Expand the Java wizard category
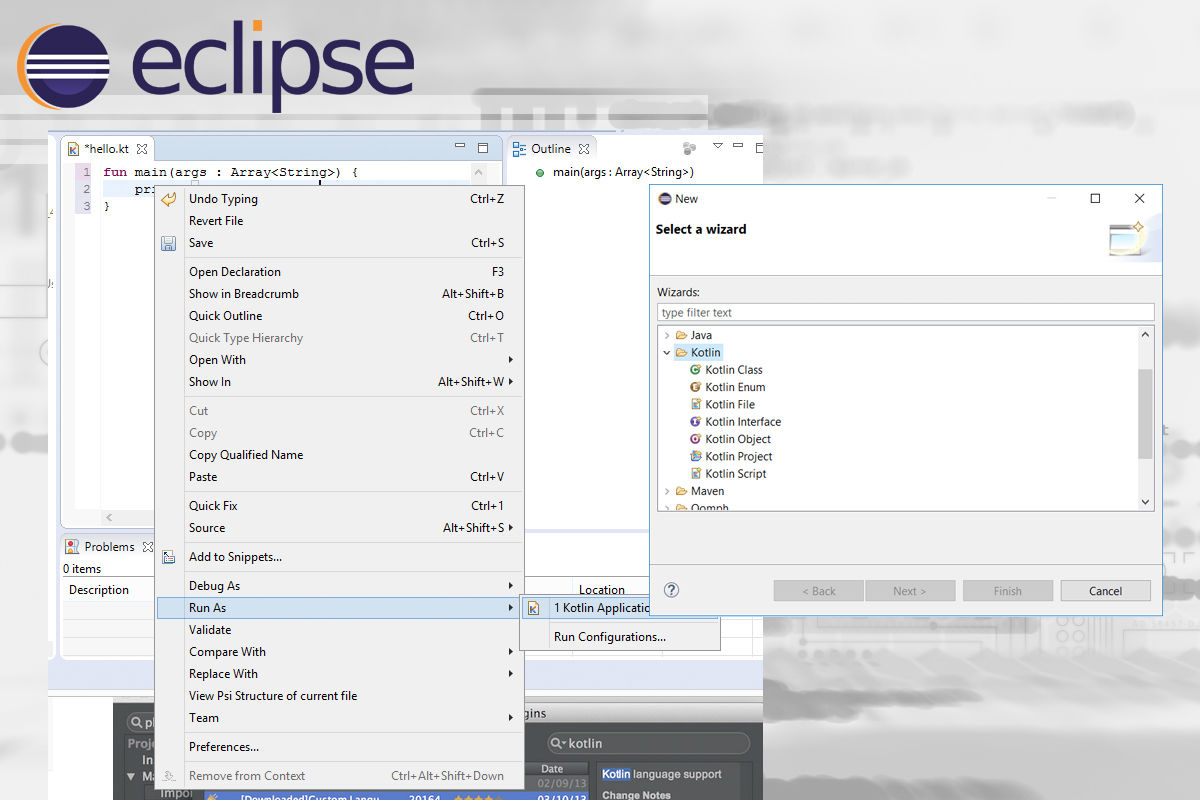This screenshot has height=800, width=1200. tap(668, 334)
